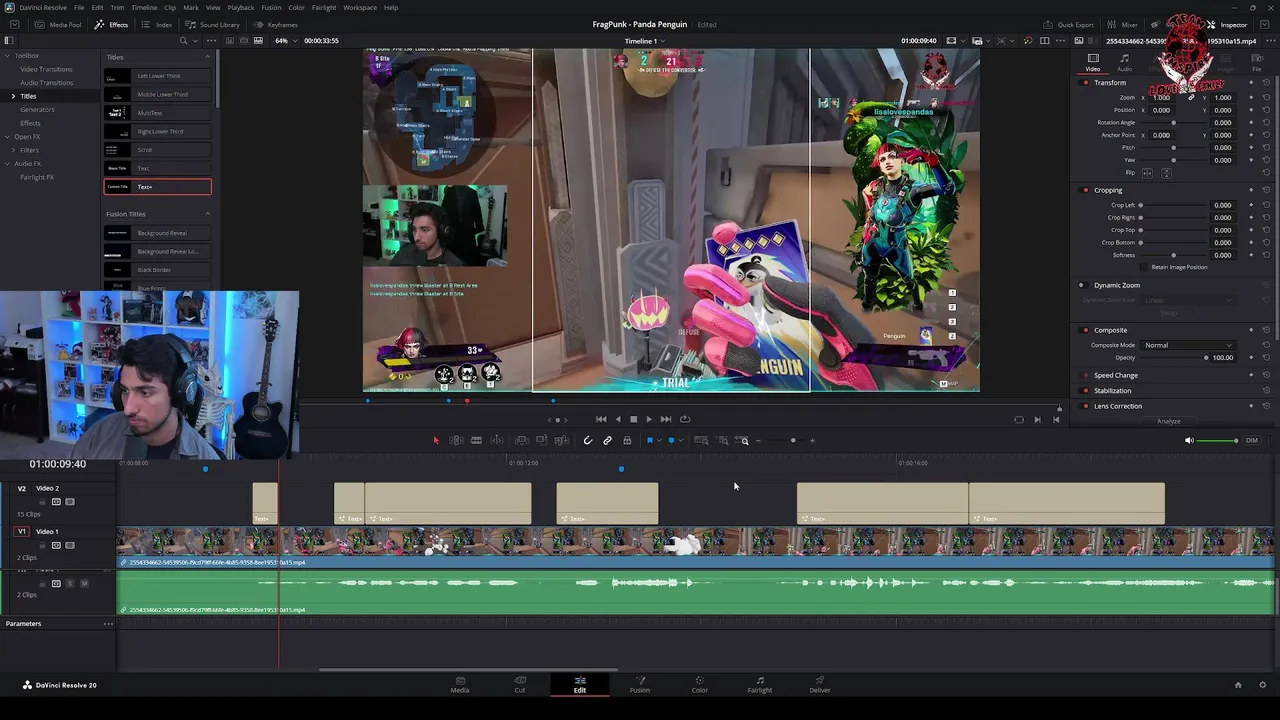Select the Text+ title effect
The width and height of the screenshot is (1280, 720).
point(158,187)
